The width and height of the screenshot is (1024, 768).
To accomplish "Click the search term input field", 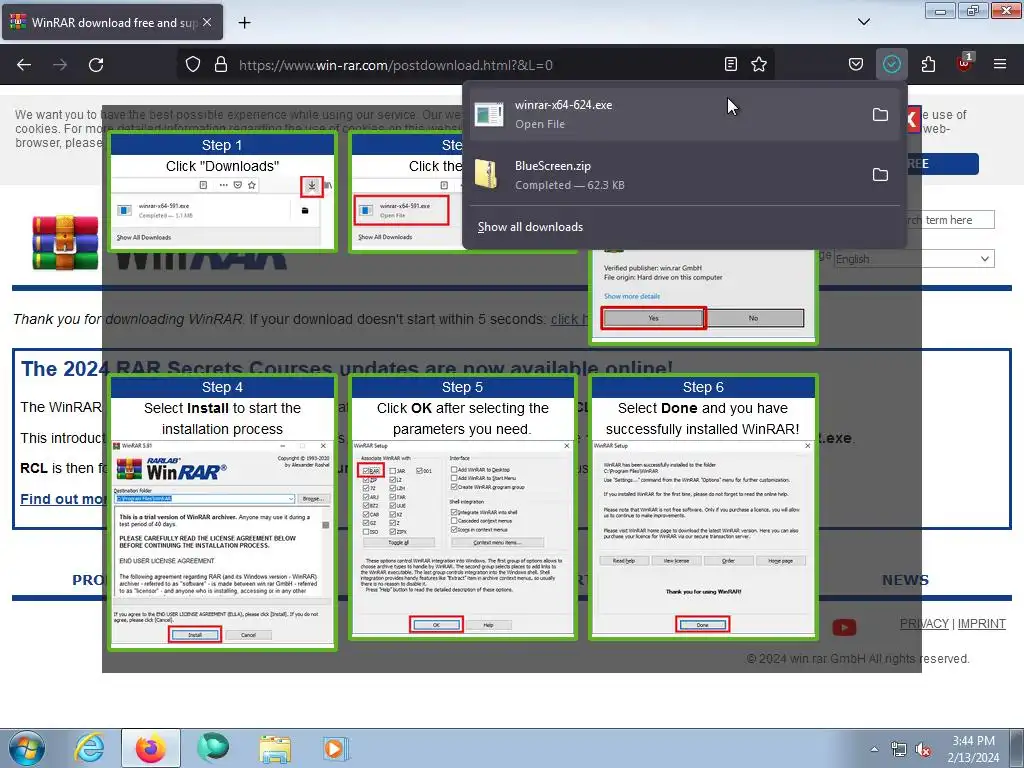I will tap(950, 220).
